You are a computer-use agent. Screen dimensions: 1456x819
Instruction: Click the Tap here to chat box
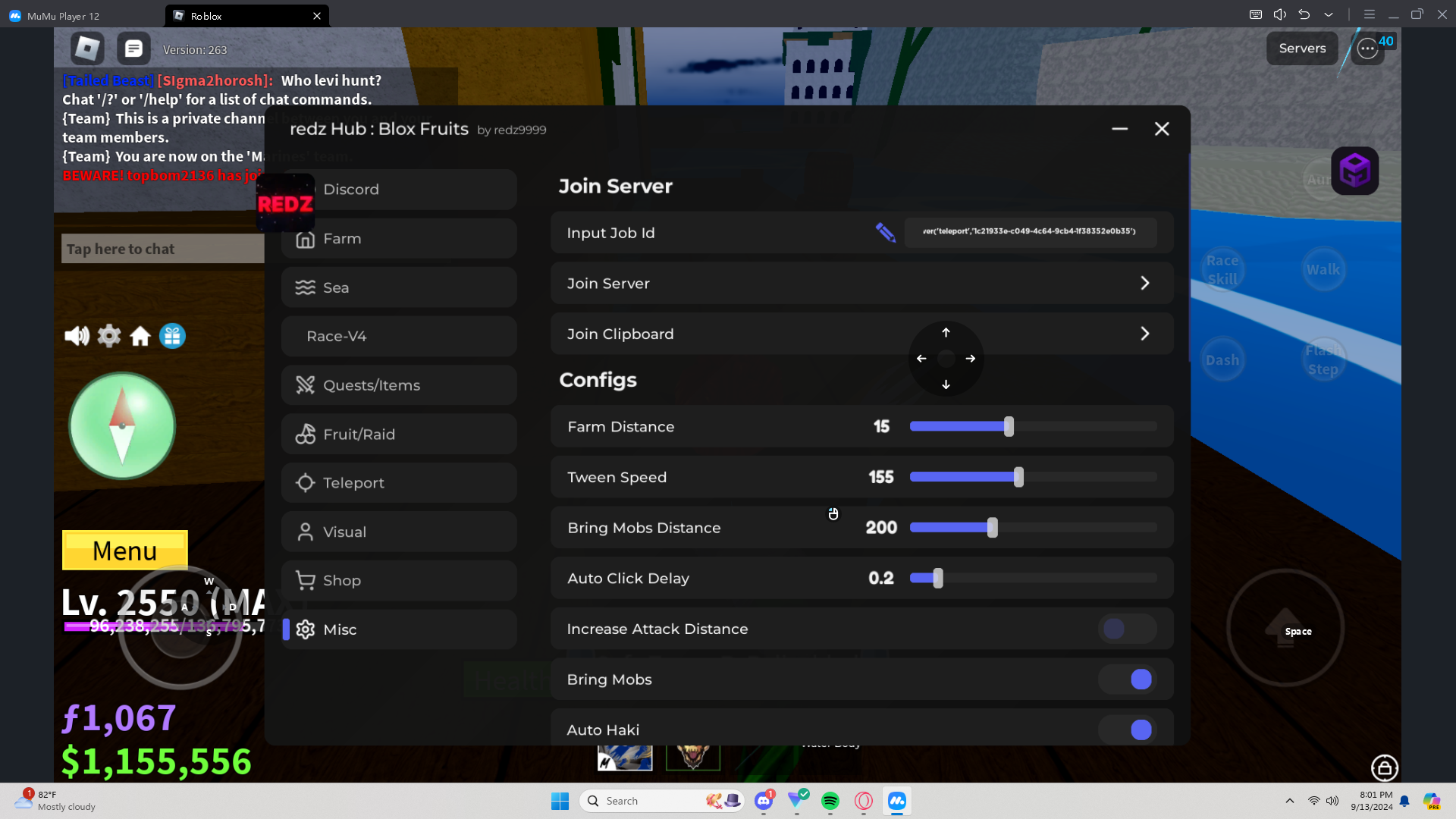tap(163, 249)
